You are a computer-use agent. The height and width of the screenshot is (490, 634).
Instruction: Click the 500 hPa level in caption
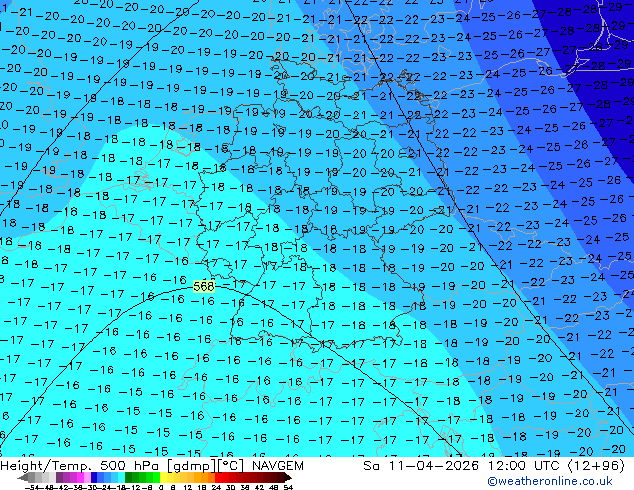pyautogui.click(x=113, y=466)
